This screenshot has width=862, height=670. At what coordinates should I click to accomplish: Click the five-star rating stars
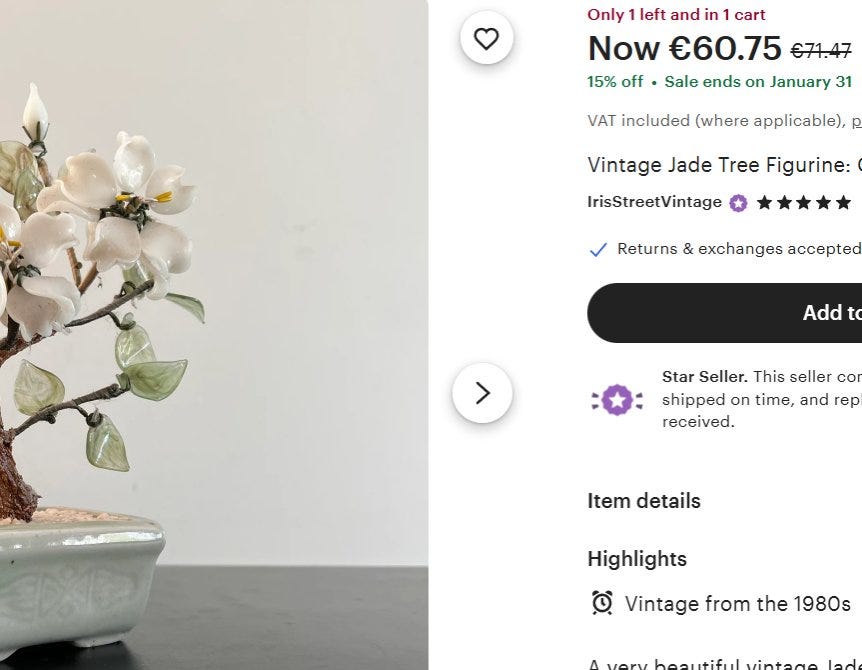pyautogui.click(x=803, y=203)
